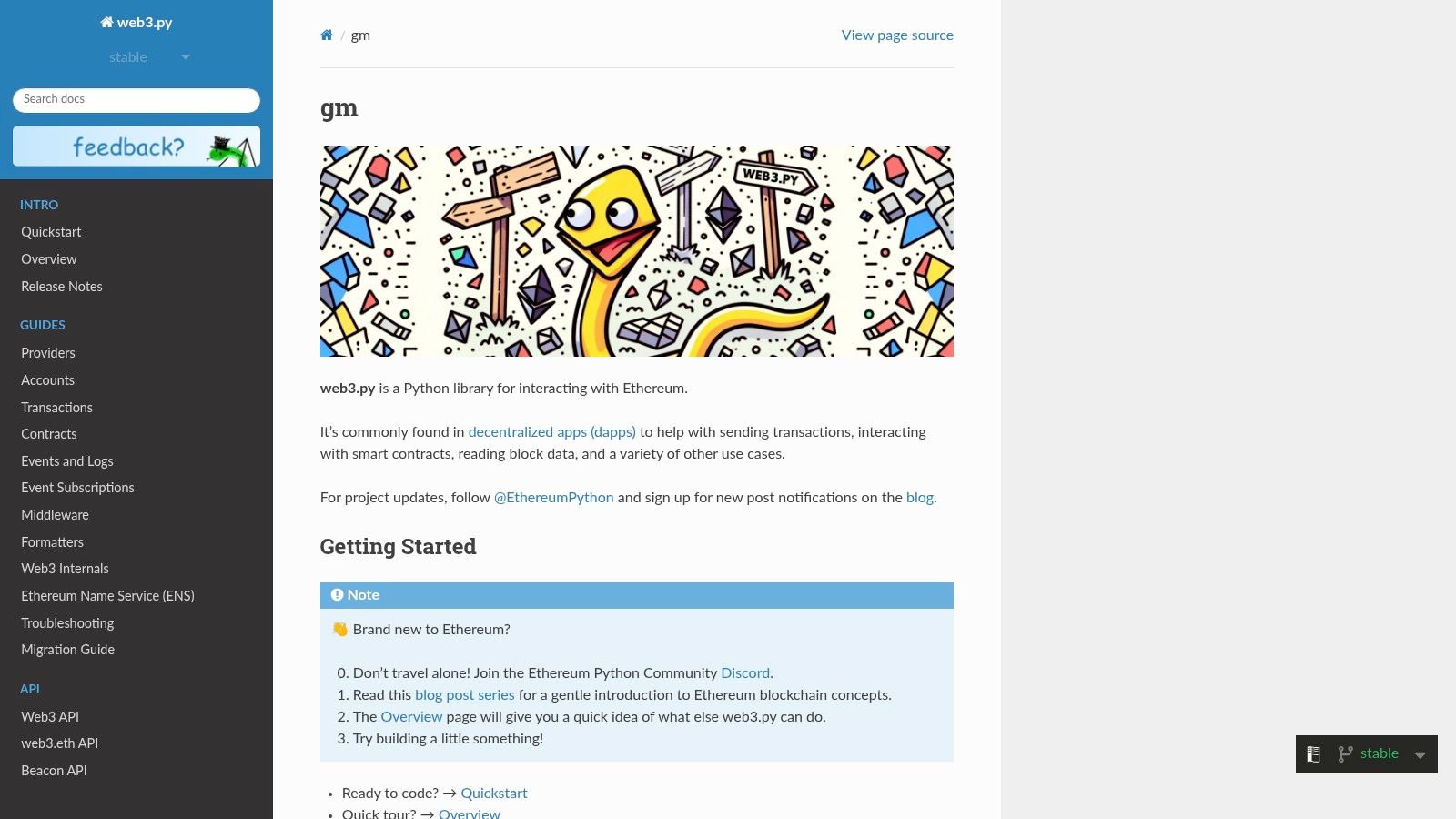Open the blog post series link
The image size is (1456, 819).
[464, 695]
